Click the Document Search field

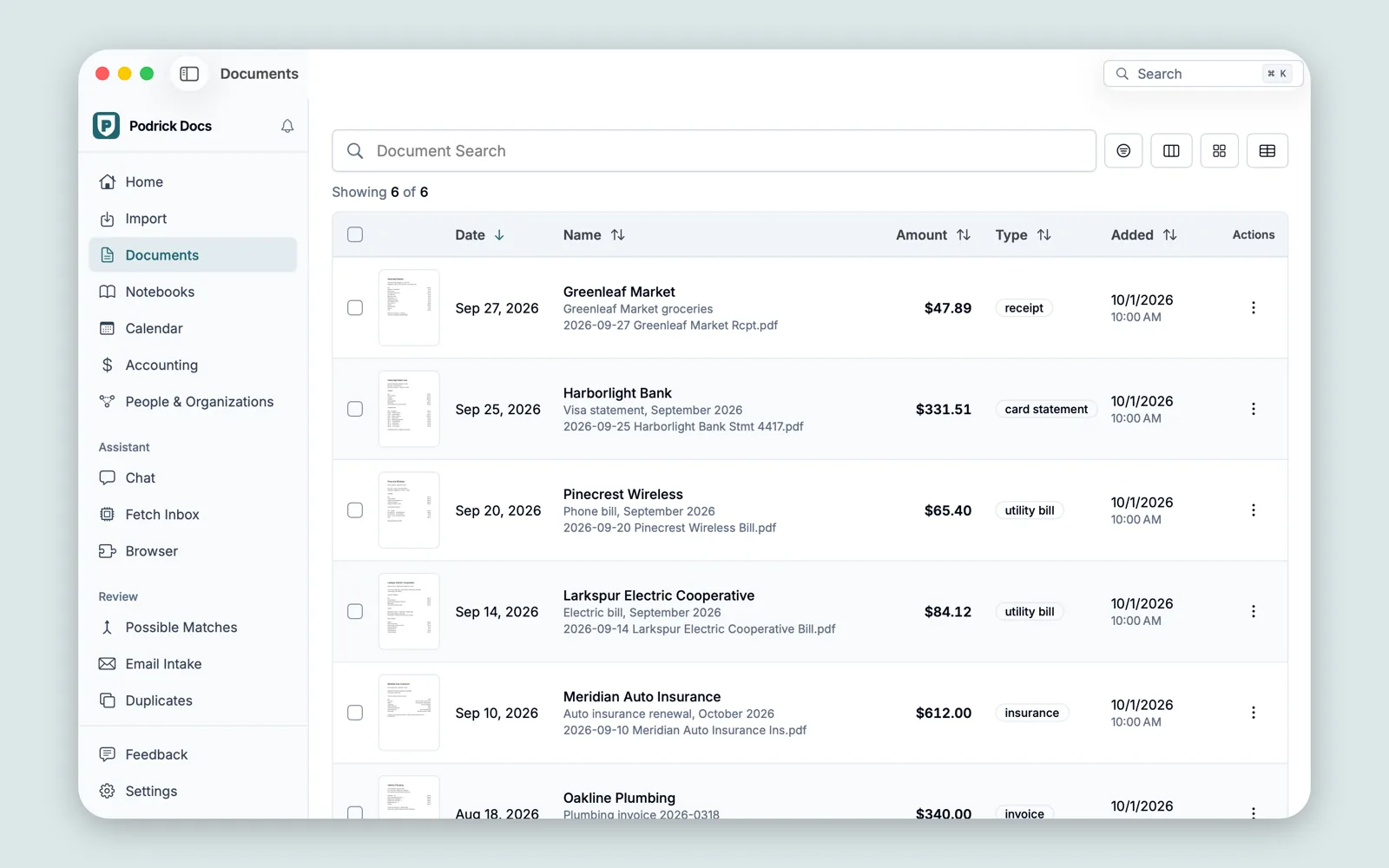click(714, 151)
